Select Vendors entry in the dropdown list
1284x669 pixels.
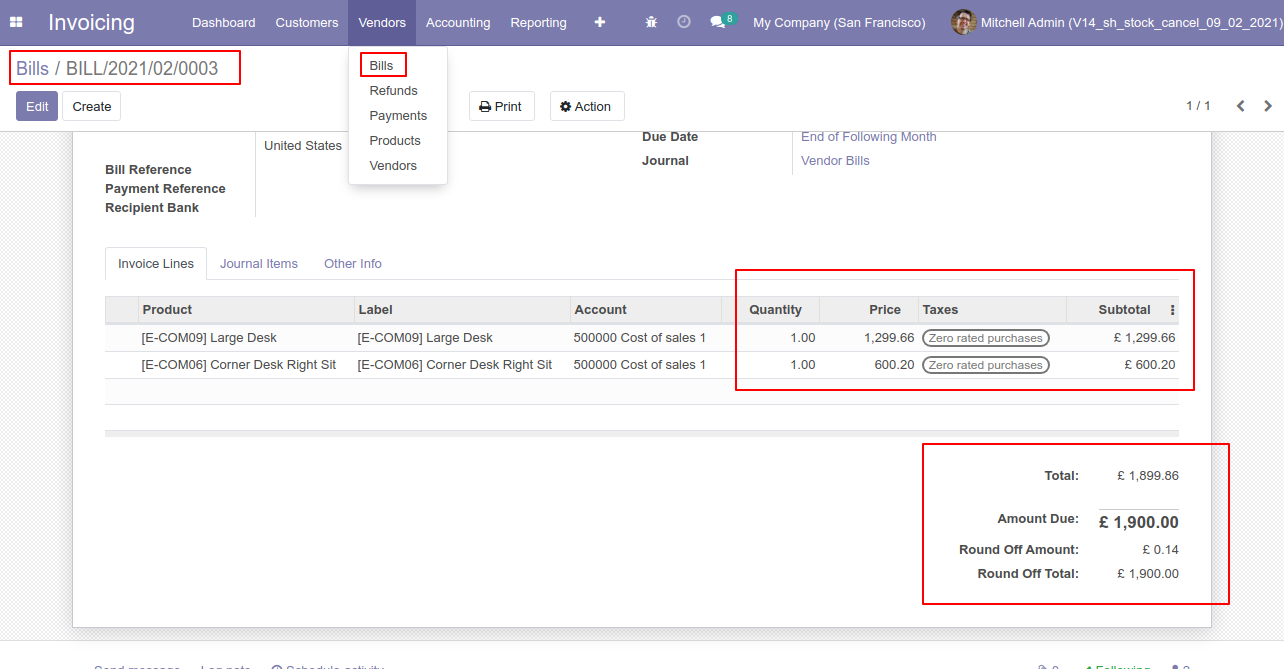[393, 165]
